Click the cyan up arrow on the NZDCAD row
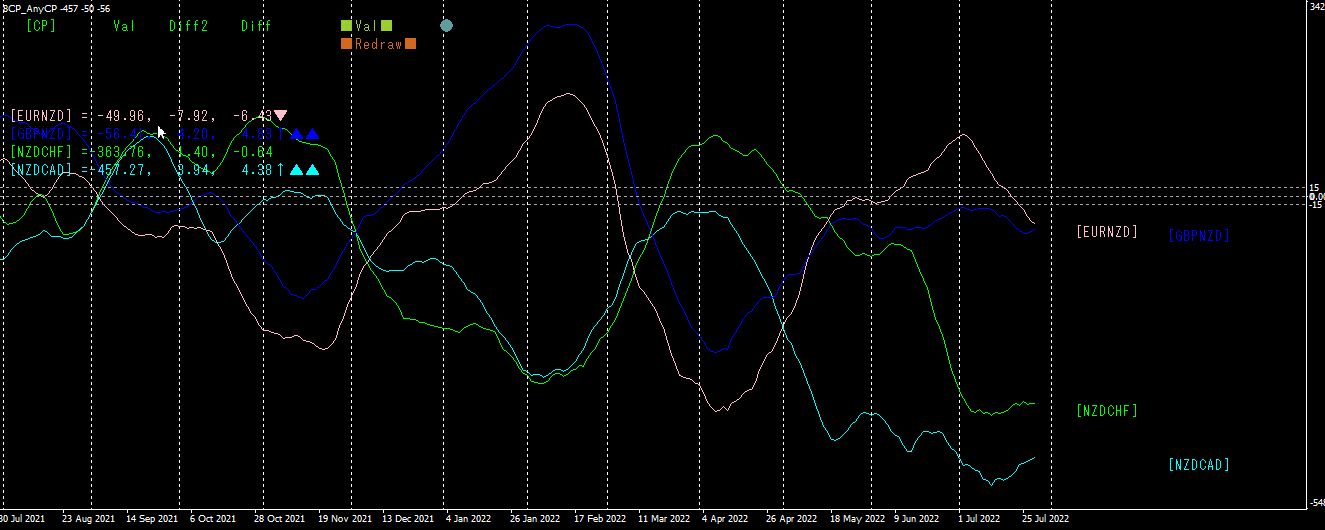1325x530 pixels. pos(281,170)
